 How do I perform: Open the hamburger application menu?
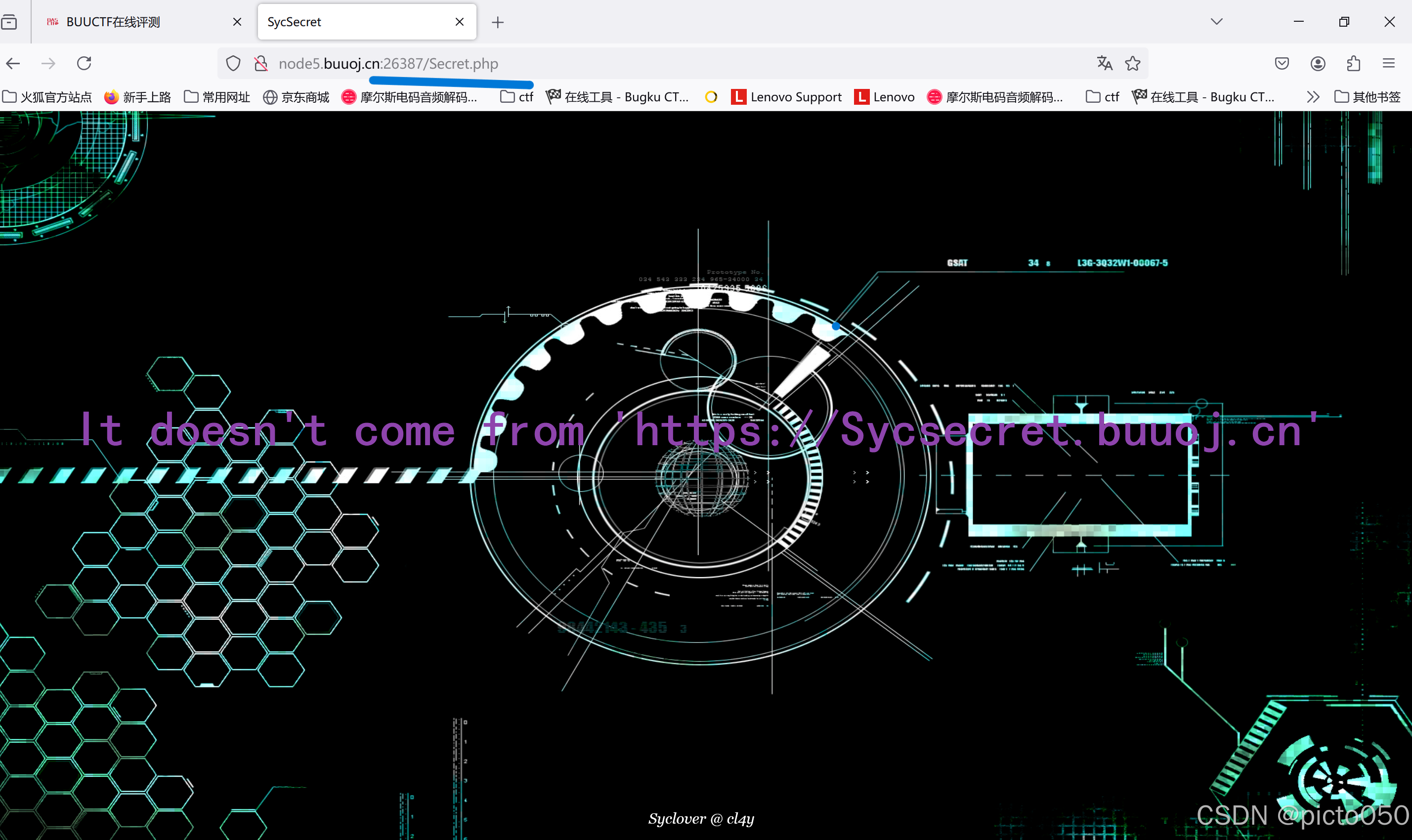point(1390,63)
